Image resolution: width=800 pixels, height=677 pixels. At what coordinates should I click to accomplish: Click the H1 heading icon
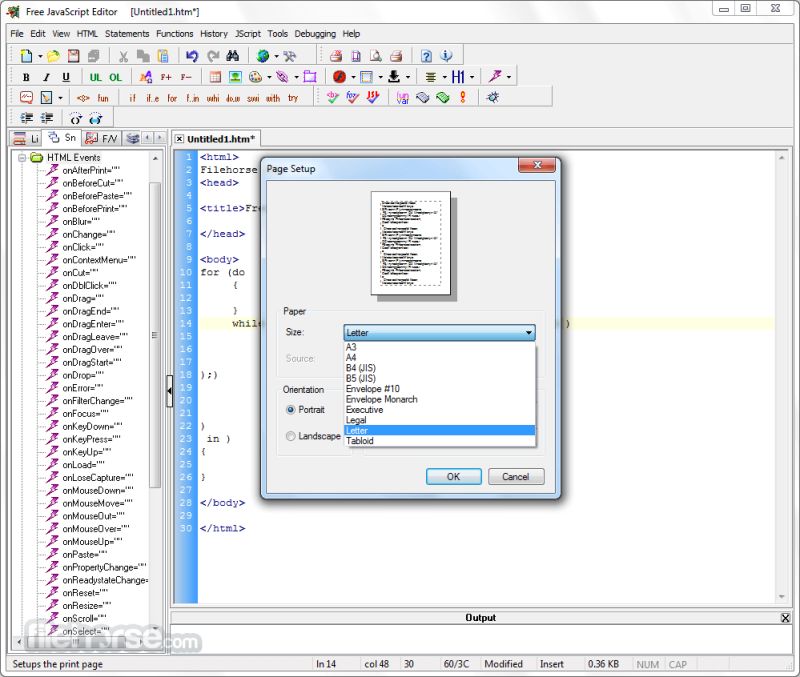(x=457, y=76)
